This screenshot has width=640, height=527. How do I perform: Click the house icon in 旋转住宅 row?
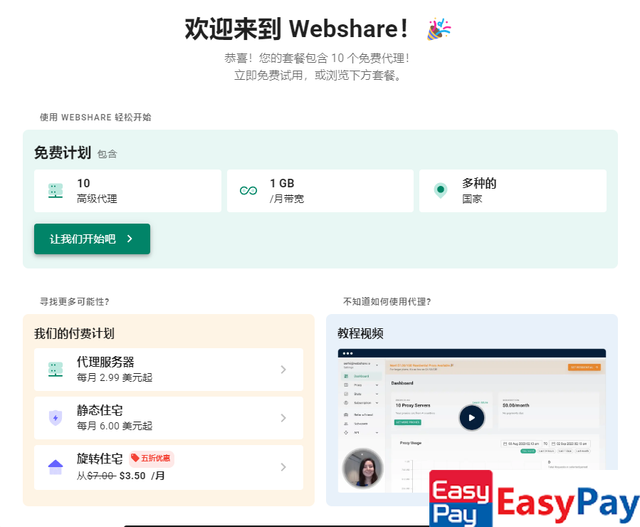(x=56, y=467)
